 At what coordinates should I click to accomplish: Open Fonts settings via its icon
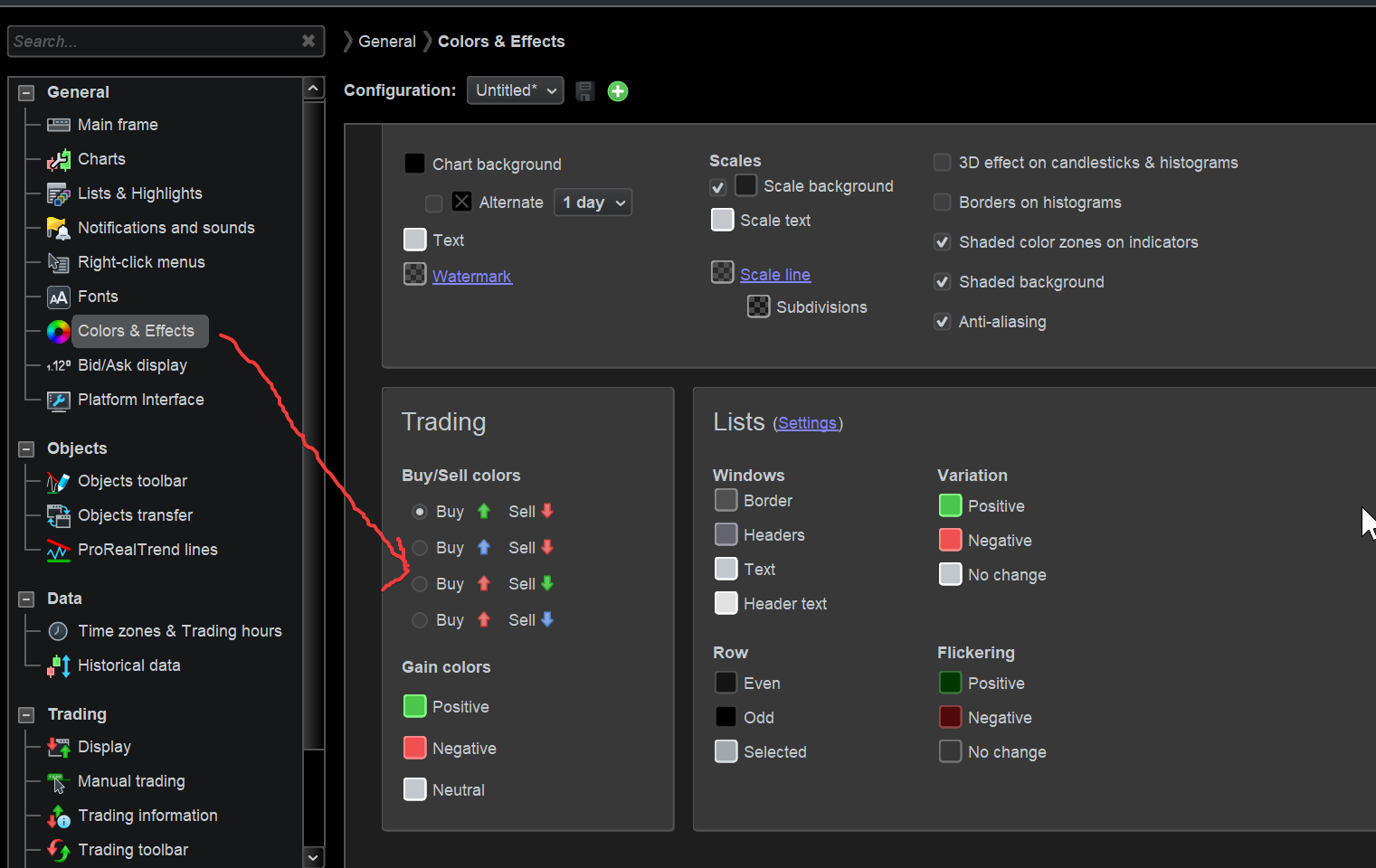[x=59, y=297]
